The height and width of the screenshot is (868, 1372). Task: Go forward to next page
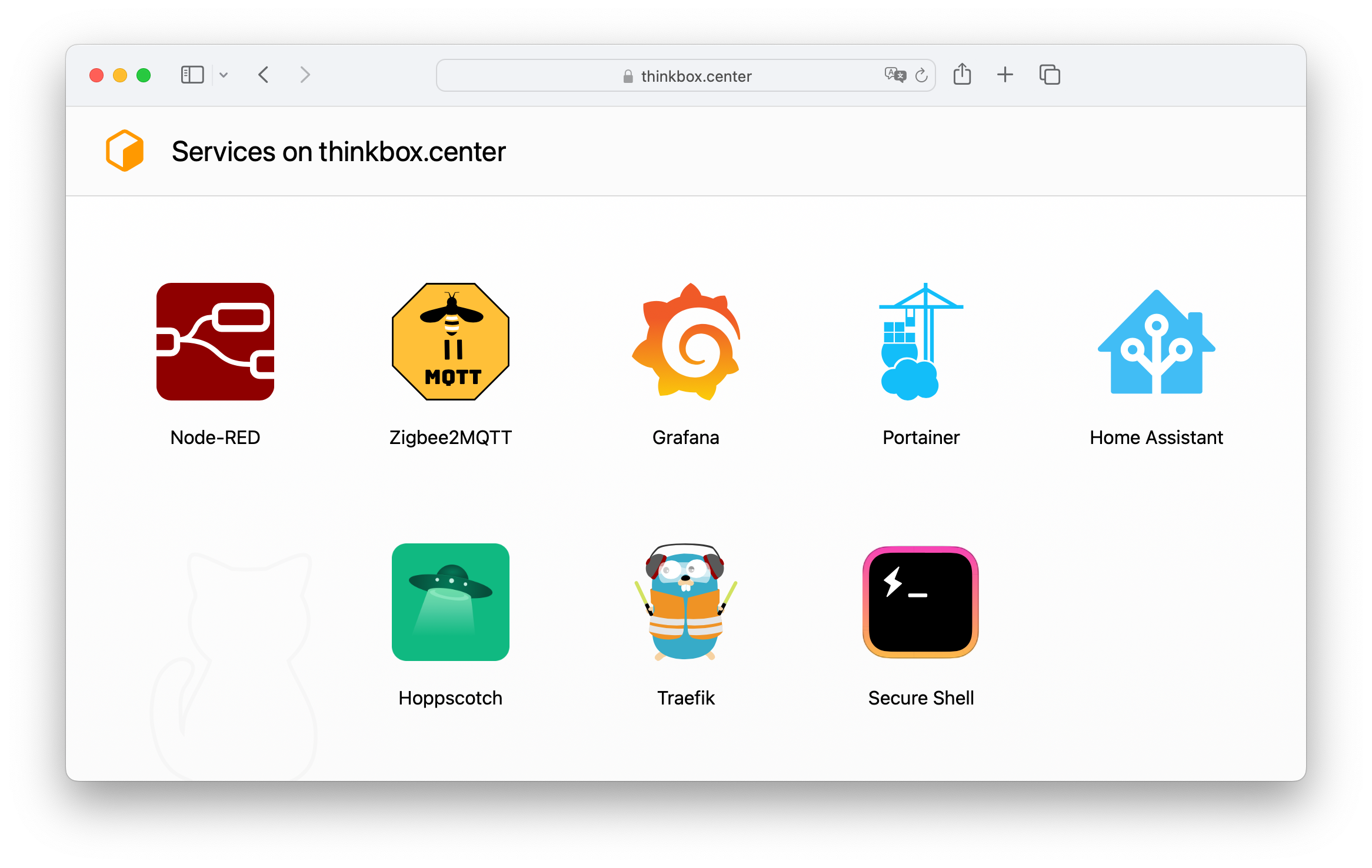305,75
